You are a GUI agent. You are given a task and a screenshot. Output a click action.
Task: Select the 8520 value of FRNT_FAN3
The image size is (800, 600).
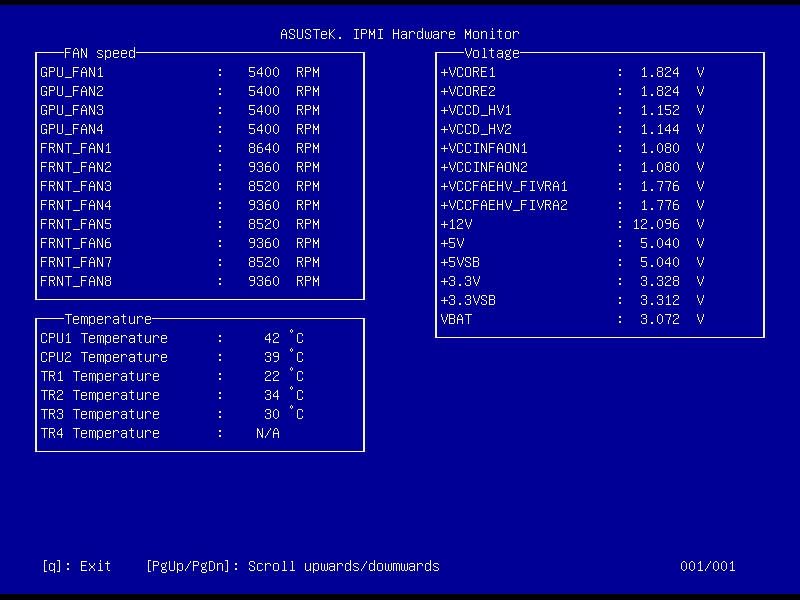pos(264,186)
